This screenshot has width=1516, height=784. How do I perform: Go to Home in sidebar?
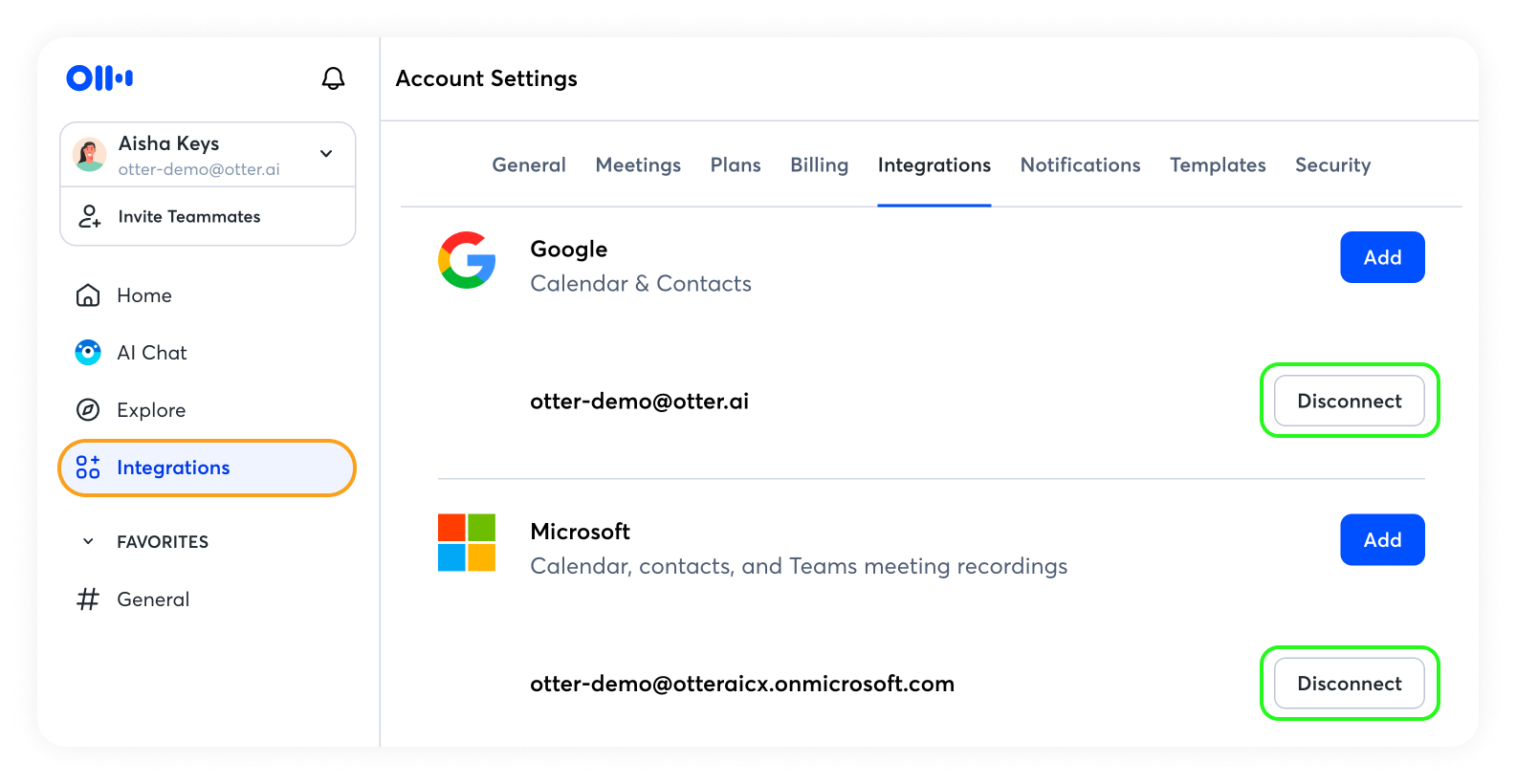143,295
